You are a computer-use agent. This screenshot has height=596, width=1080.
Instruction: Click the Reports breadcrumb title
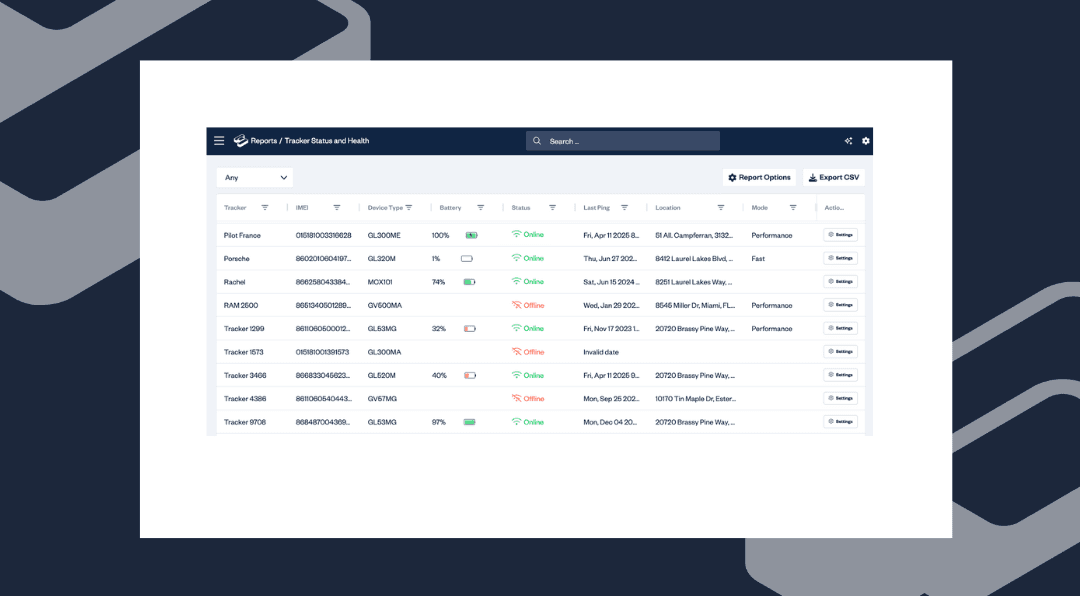[264, 141]
